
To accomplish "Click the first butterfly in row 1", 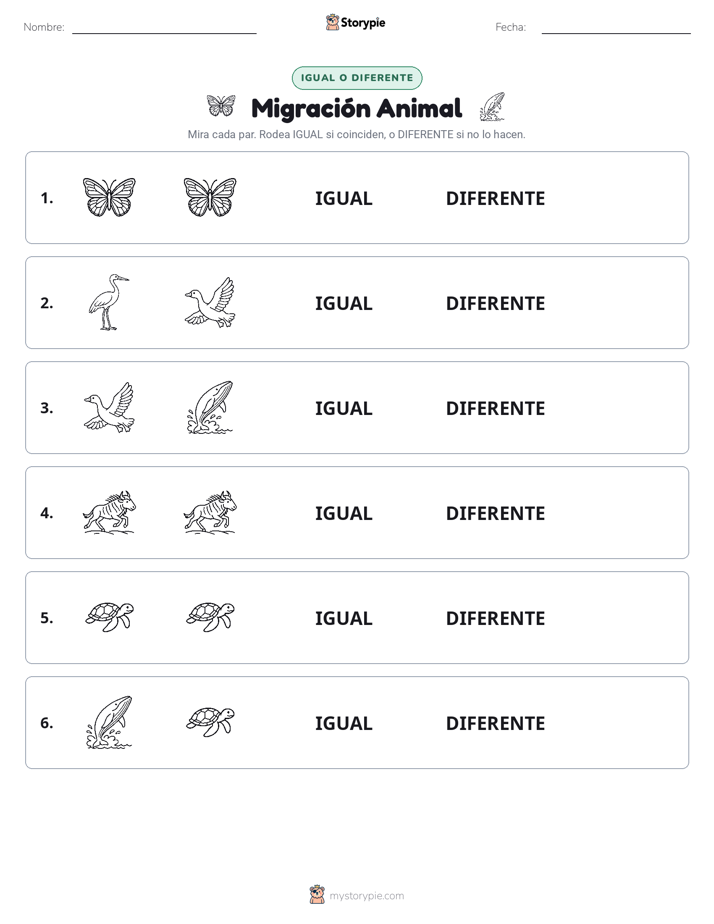I will coord(109,197).
